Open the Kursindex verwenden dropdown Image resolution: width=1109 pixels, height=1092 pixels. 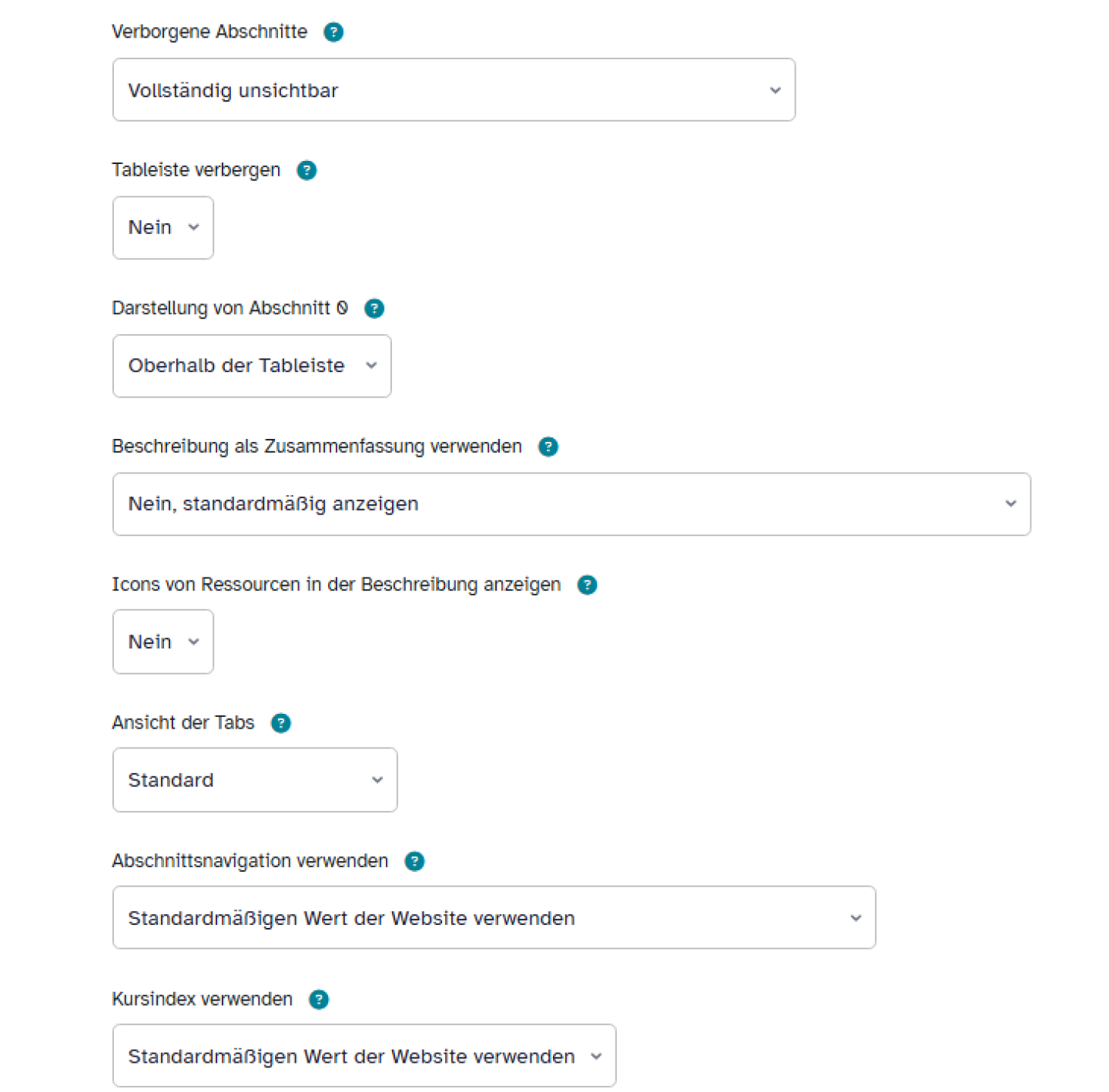click(364, 1056)
